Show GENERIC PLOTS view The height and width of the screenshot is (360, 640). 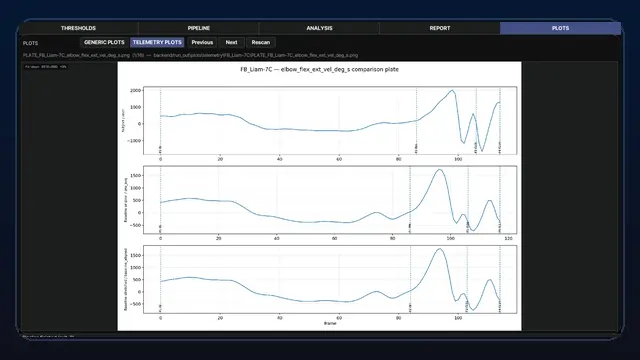click(x=104, y=42)
